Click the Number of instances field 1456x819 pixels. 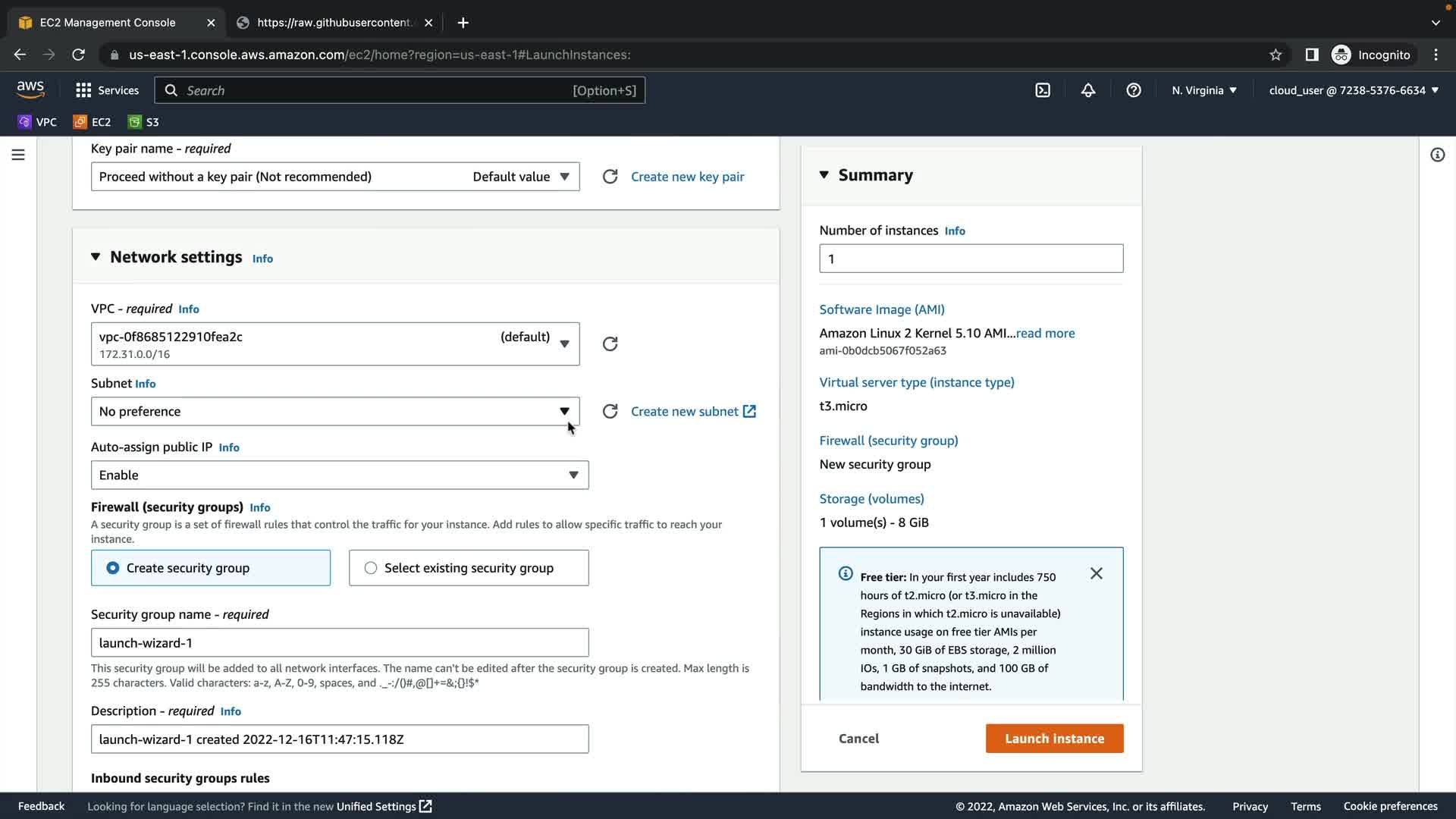click(x=971, y=259)
